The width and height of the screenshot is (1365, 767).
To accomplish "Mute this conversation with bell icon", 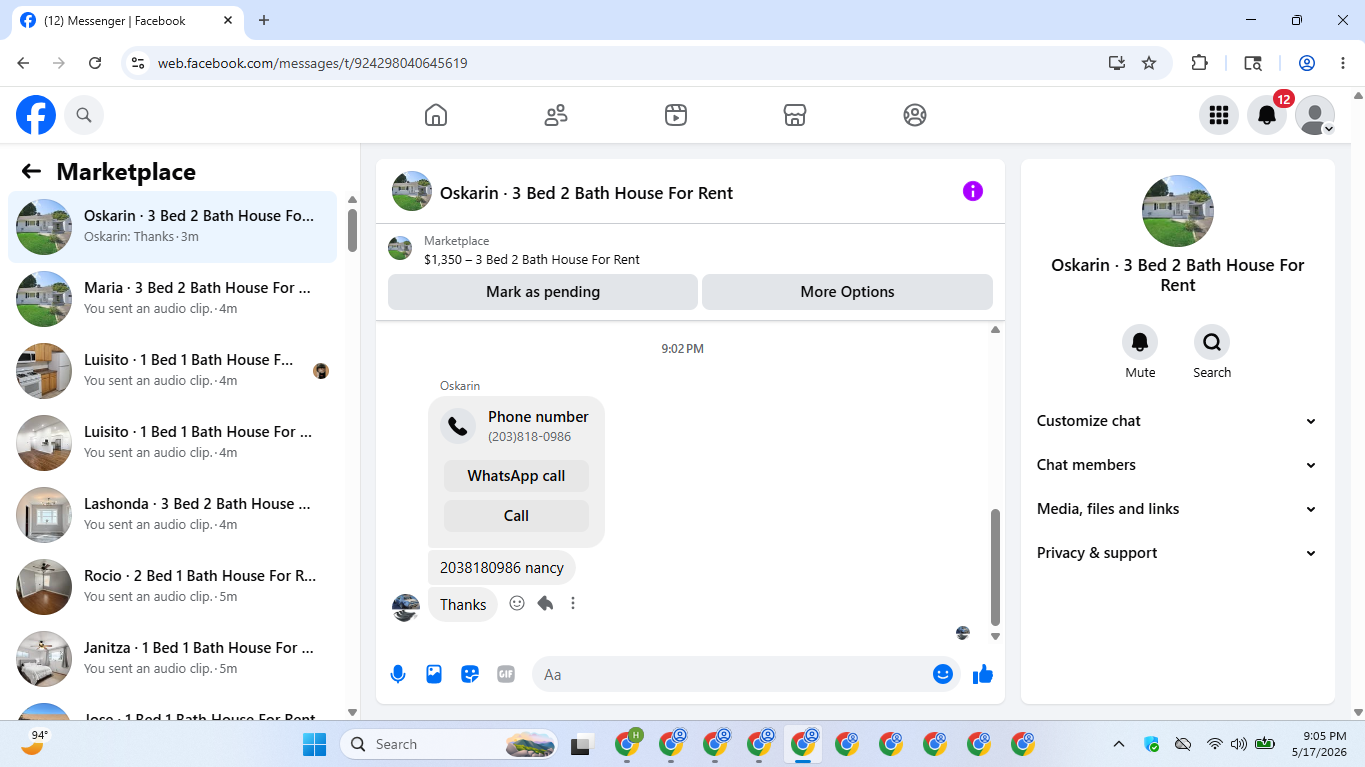I will coord(1140,343).
